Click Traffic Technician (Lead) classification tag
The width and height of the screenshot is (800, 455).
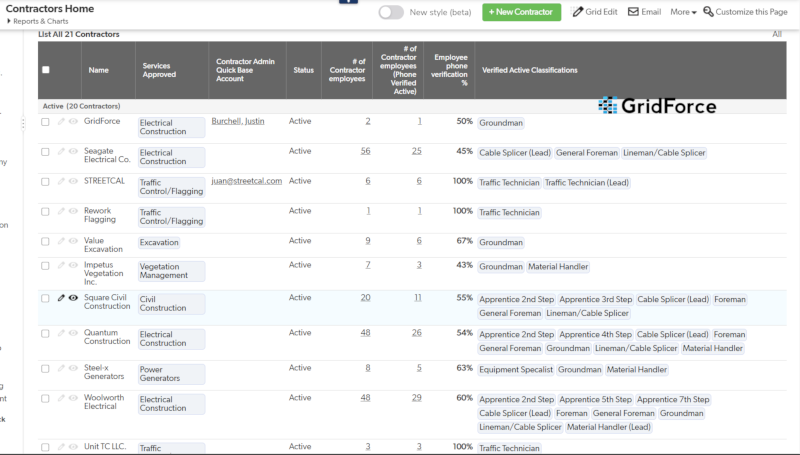tap(587, 183)
